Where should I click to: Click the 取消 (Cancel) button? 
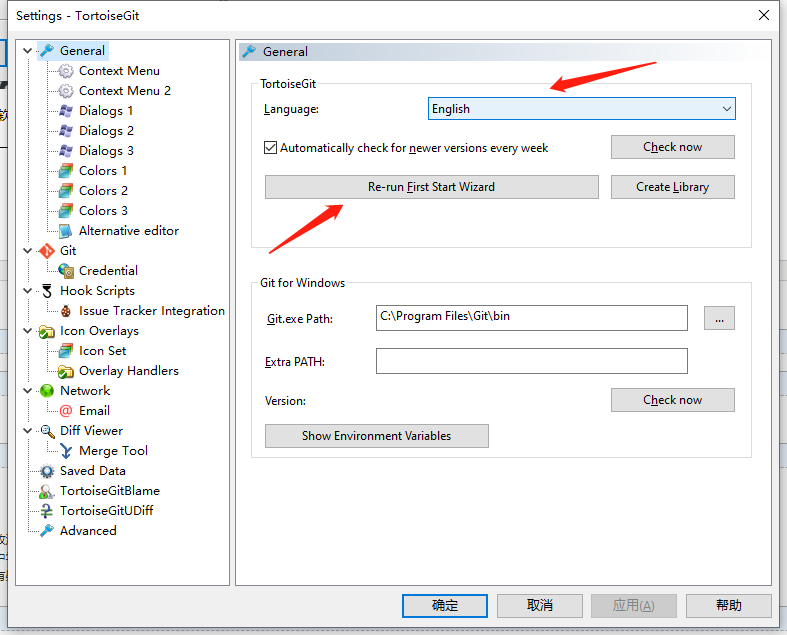[x=540, y=606]
